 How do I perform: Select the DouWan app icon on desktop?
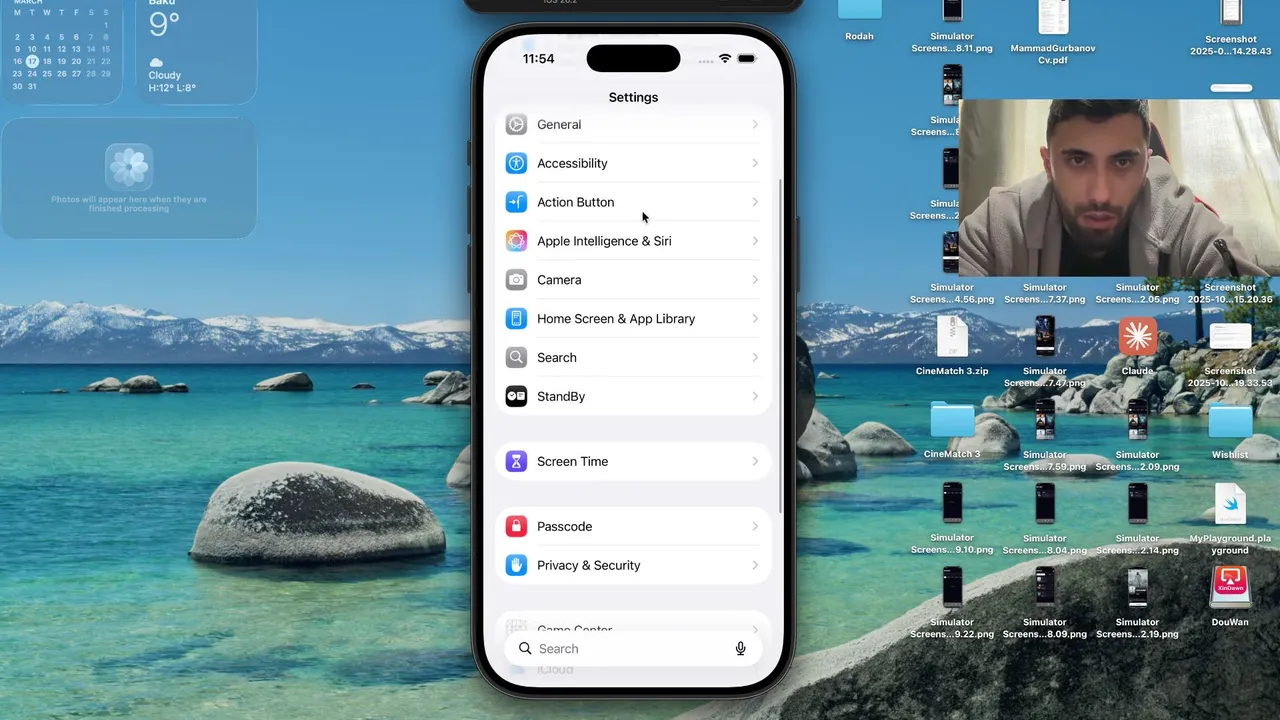pos(1230,588)
